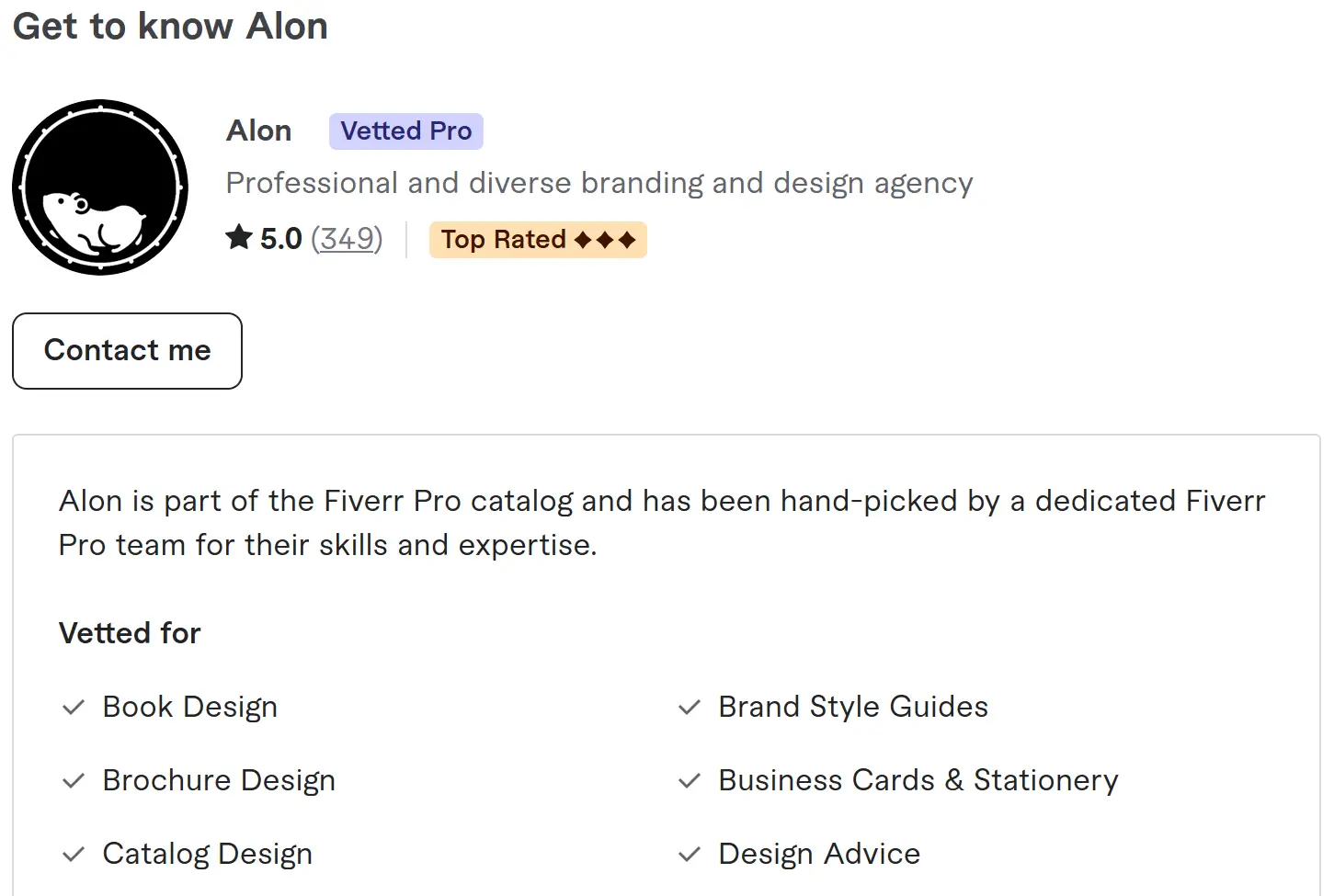The height and width of the screenshot is (896, 1334).
Task: Click the Brand Style Guides checkmark
Action: point(690,708)
